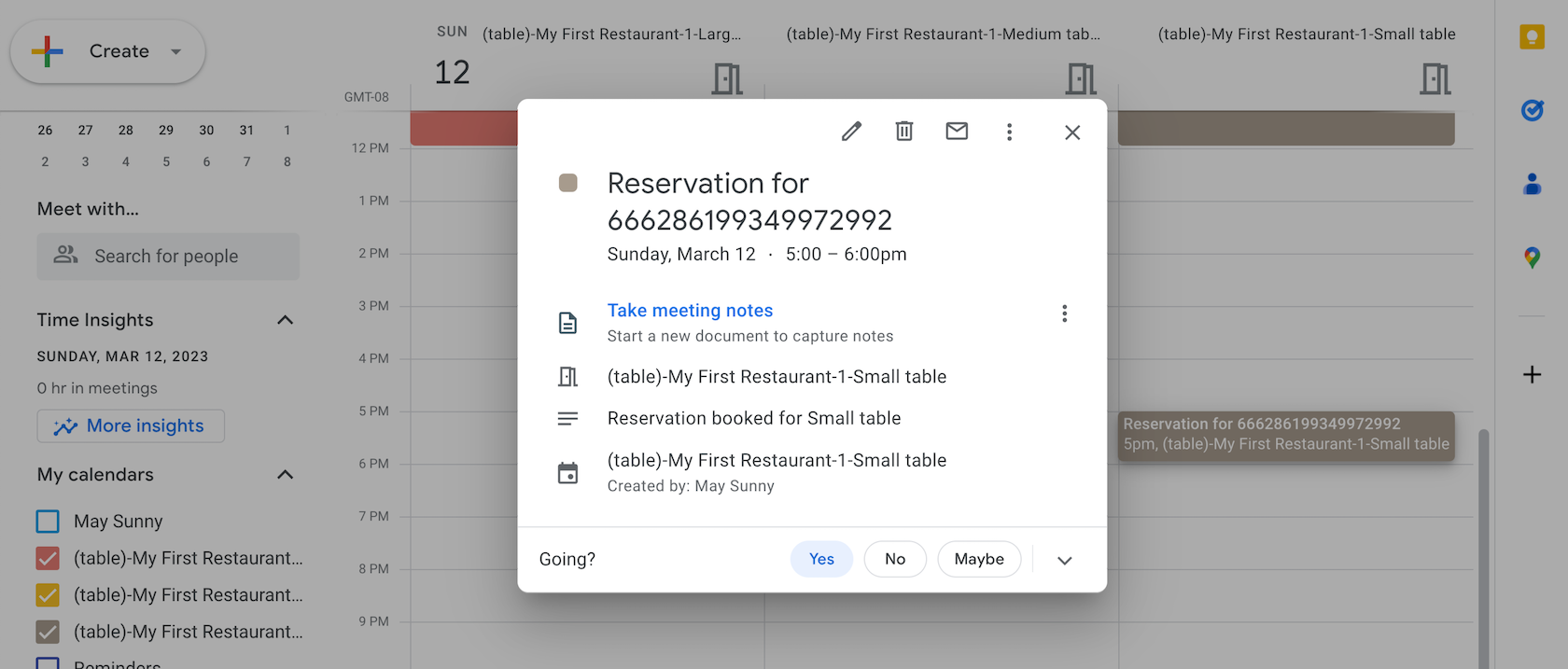Select date 27 in mini calendar

[85, 131]
